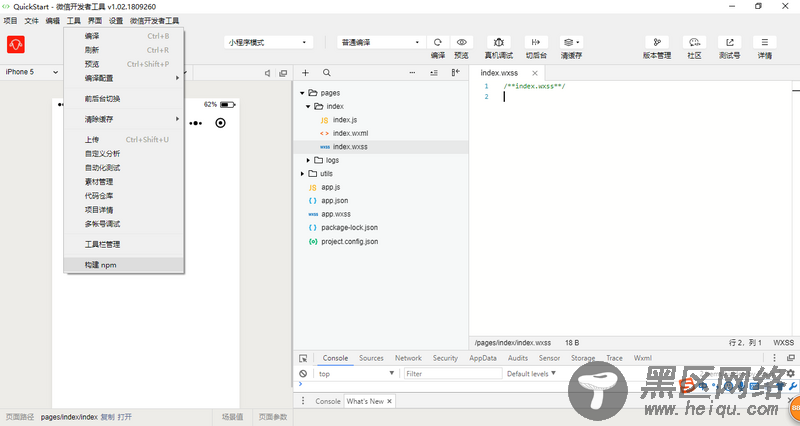Undock the debugger panel icon

tap(791, 358)
